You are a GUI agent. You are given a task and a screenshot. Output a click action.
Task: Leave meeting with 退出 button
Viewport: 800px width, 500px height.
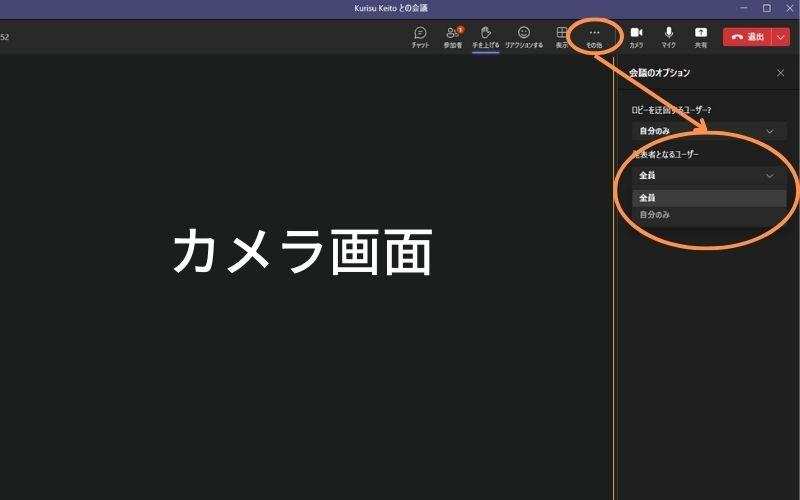(747, 37)
